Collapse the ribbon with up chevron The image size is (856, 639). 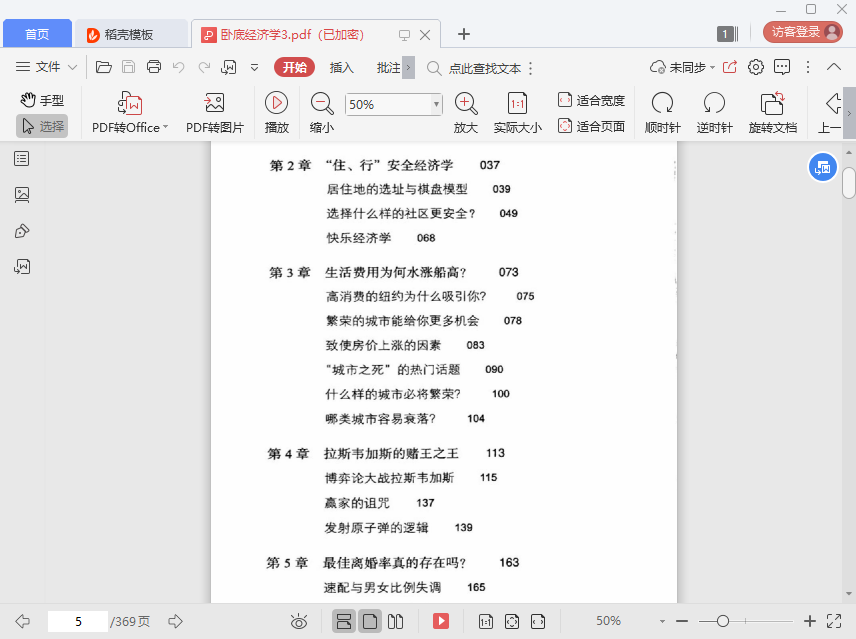[x=834, y=67]
